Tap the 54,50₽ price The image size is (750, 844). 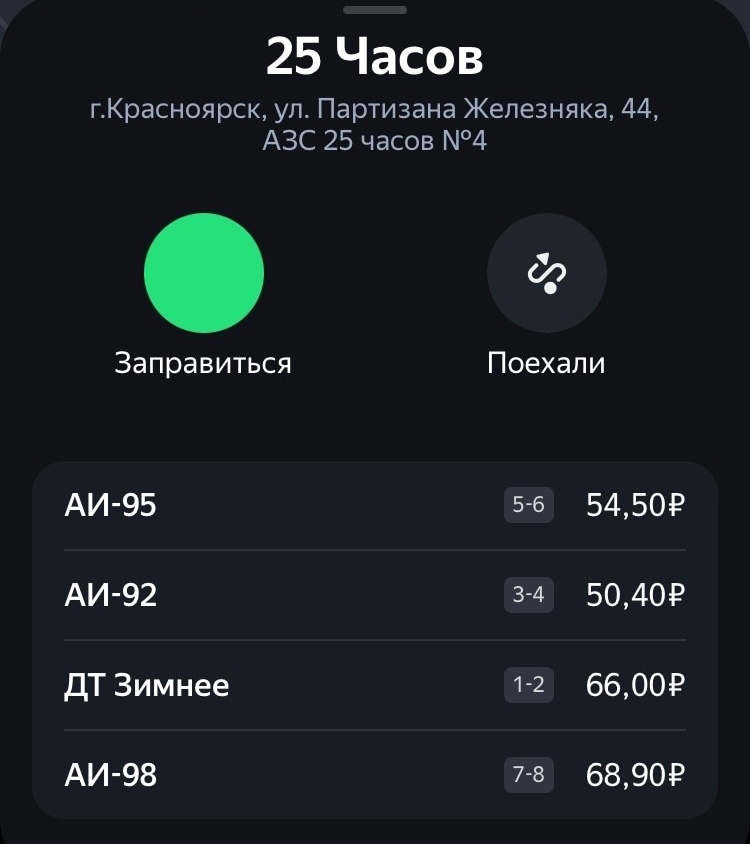635,505
